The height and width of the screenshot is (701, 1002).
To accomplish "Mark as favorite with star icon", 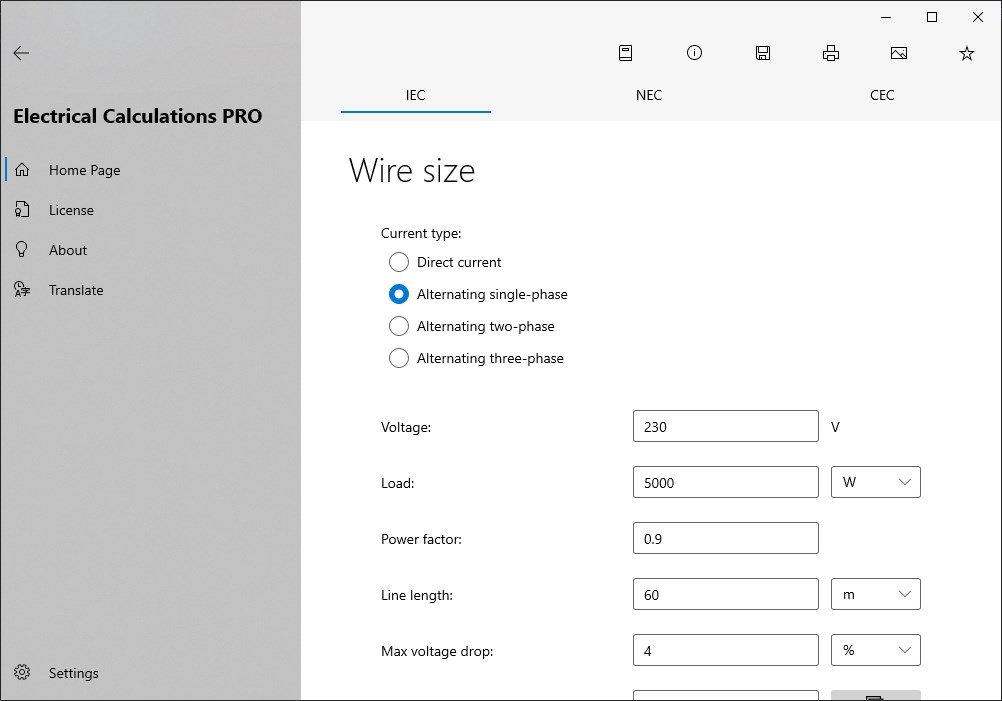I will coord(967,54).
